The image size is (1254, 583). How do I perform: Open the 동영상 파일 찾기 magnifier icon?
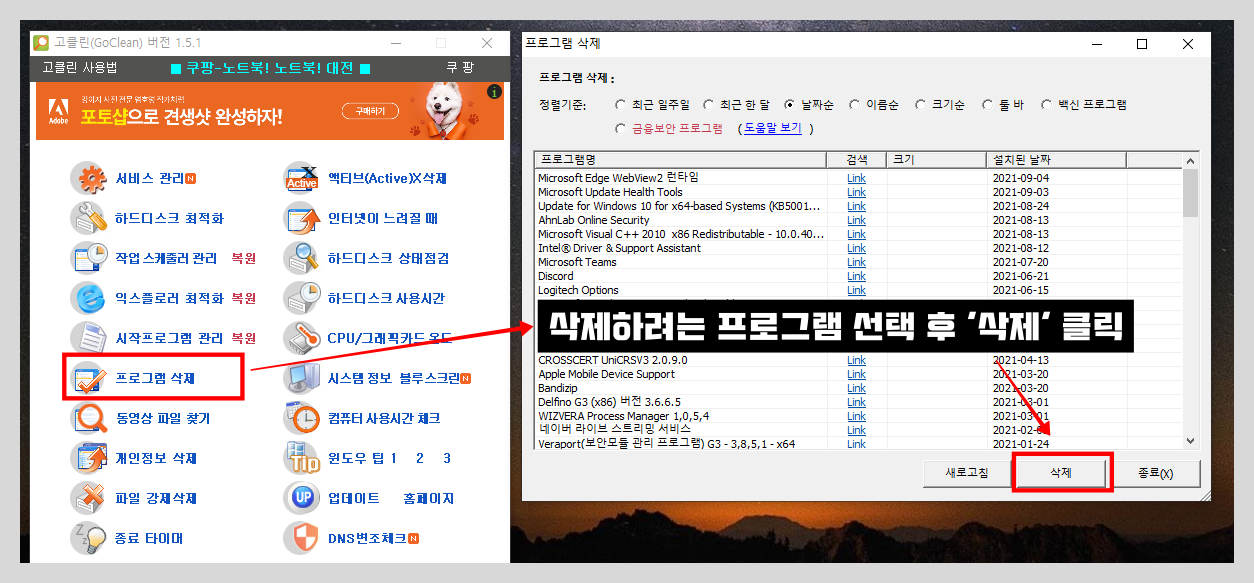tap(88, 418)
